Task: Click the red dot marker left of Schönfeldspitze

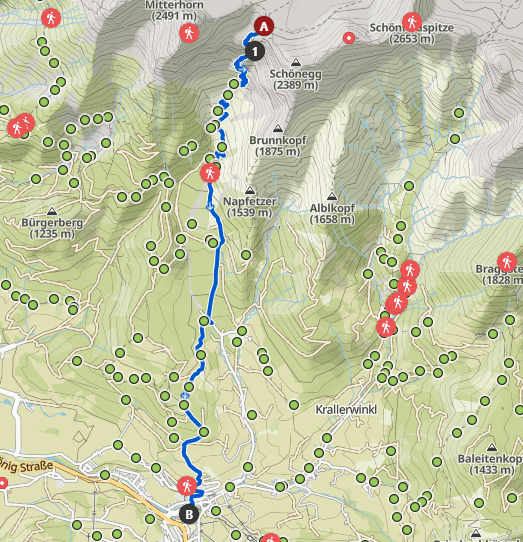Action: (x=349, y=38)
